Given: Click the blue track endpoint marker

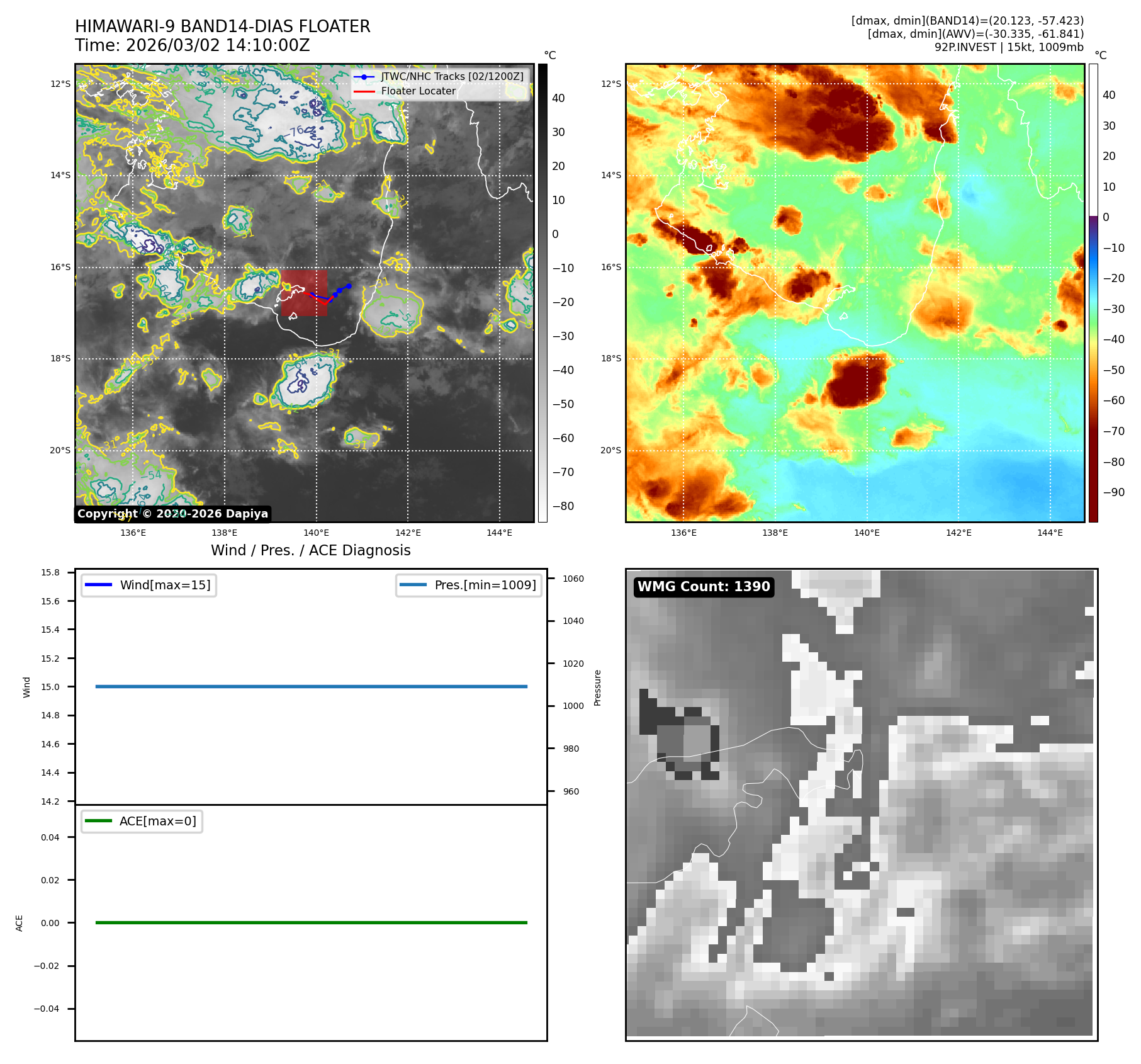Looking at the screenshot, I should pyautogui.click(x=349, y=286).
